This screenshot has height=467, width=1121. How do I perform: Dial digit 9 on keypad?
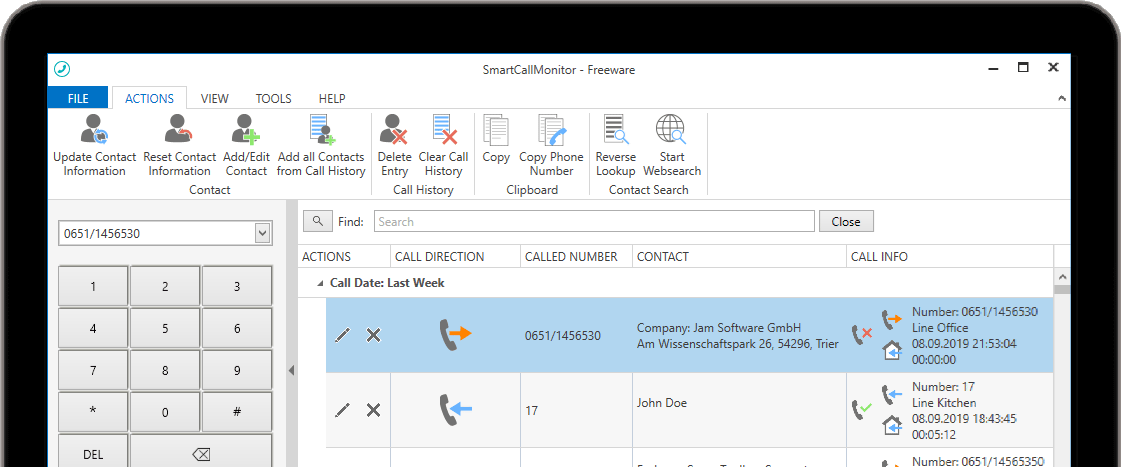(237, 370)
